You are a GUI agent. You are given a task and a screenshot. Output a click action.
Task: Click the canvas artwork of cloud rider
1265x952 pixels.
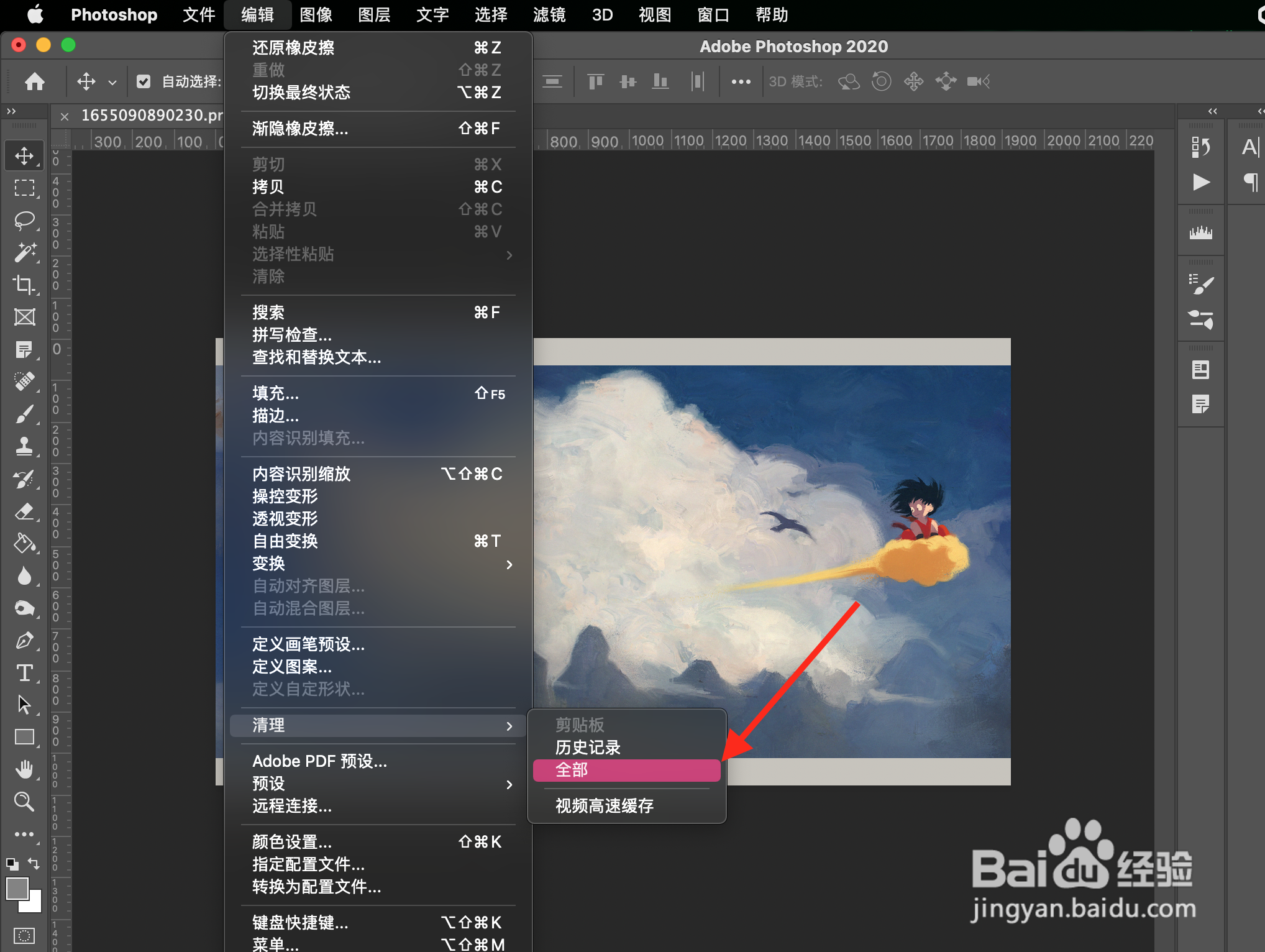pos(772,561)
